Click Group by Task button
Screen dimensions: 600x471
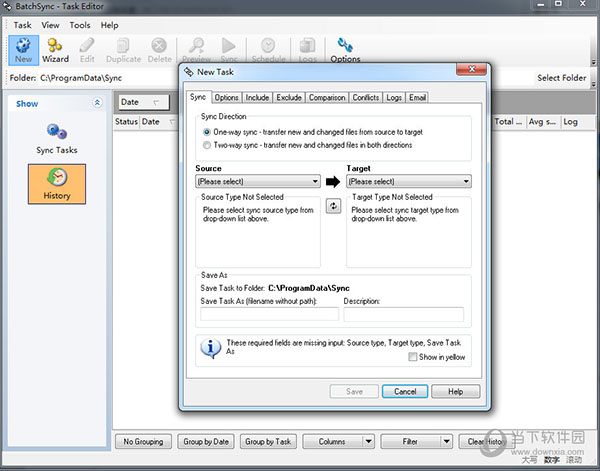pyautogui.click(x=268, y=442)
